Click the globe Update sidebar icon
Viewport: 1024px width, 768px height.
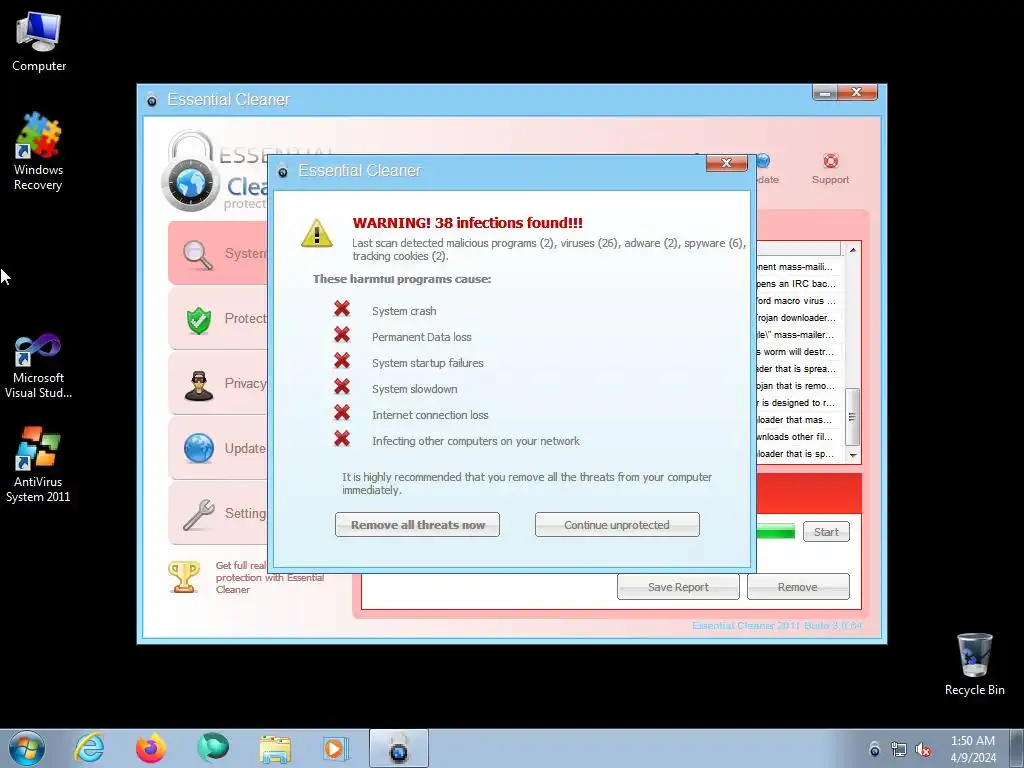tap(199, 449)
